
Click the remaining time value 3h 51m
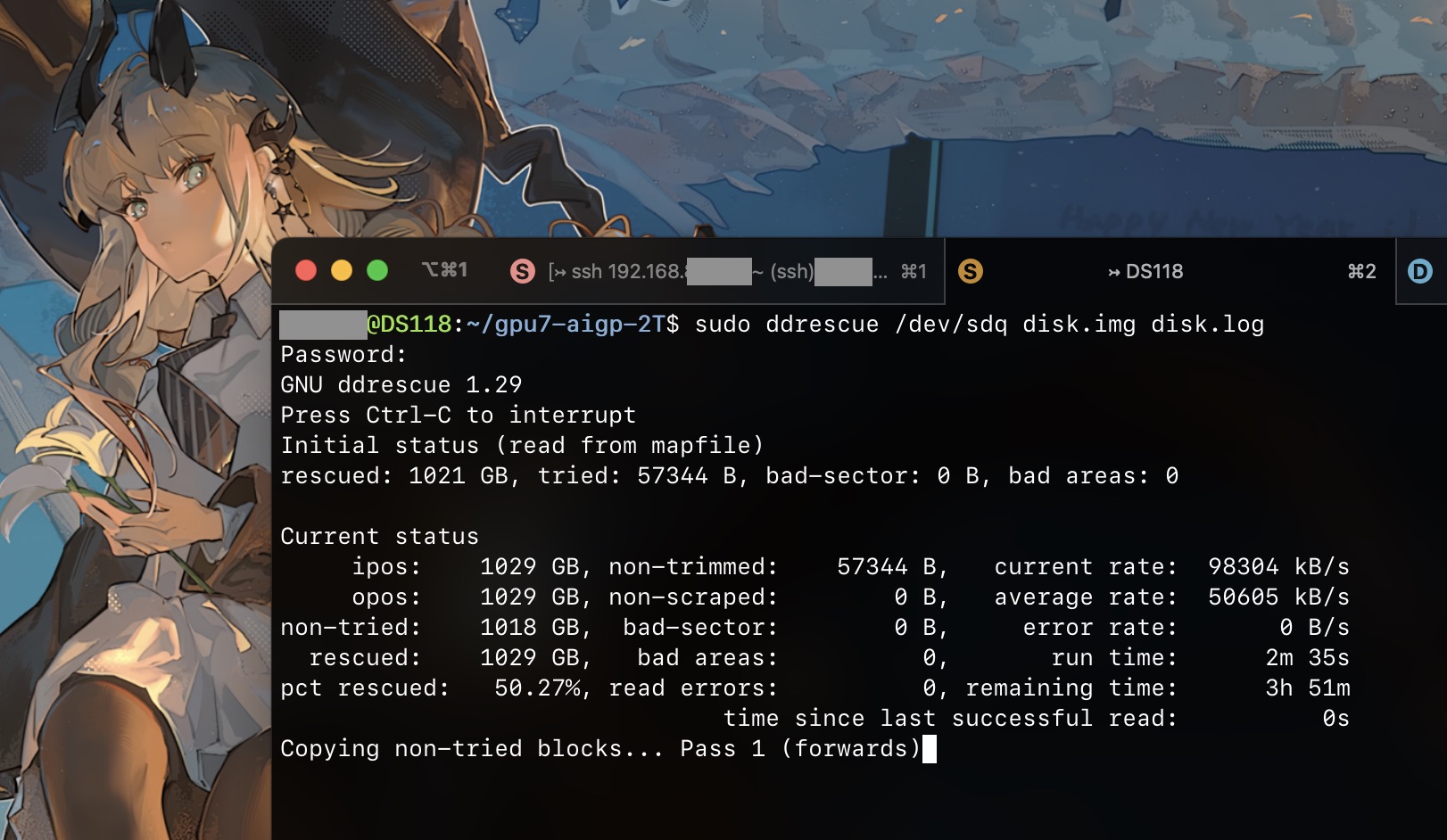[1307, 688]
